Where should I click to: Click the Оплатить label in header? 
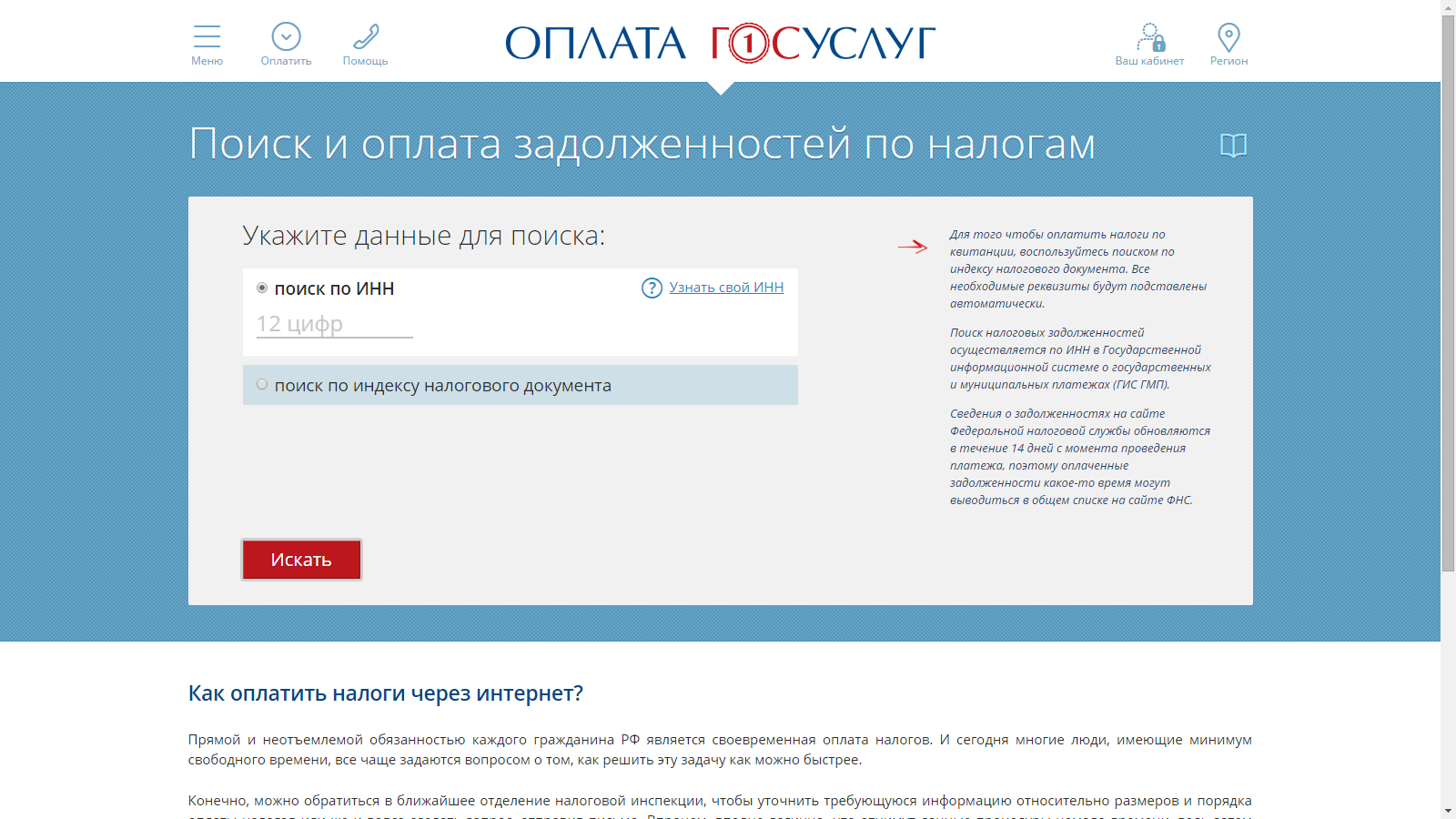[x=286, y=61]
